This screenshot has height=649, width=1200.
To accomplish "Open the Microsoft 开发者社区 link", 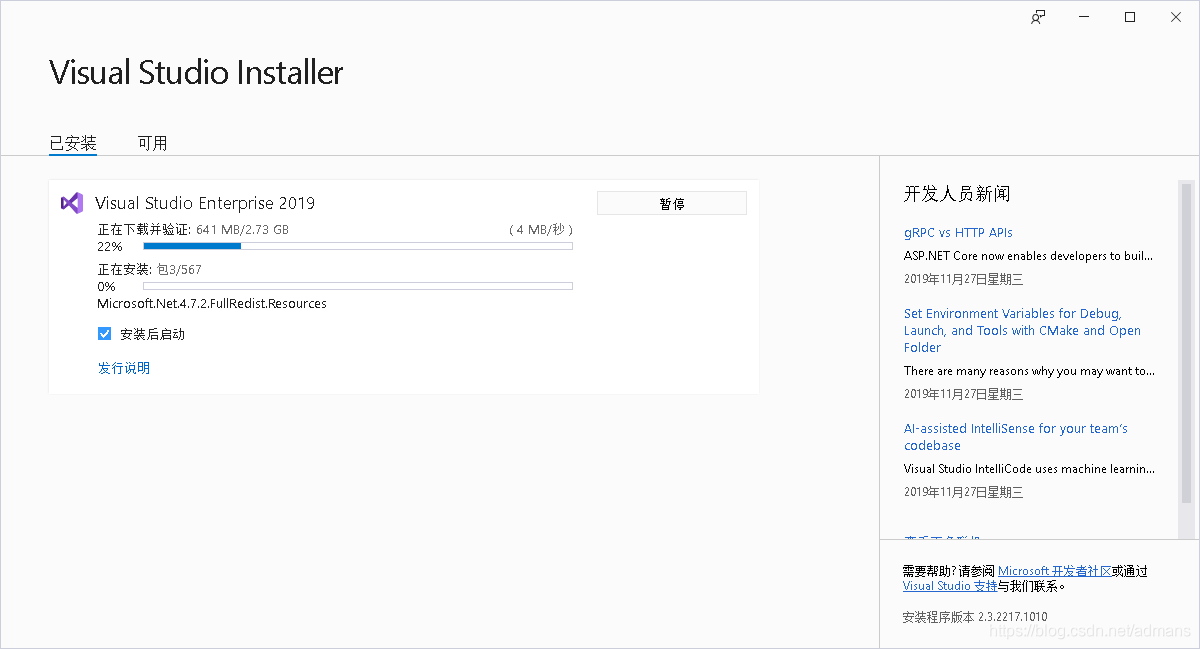I will click(1055, 571).
